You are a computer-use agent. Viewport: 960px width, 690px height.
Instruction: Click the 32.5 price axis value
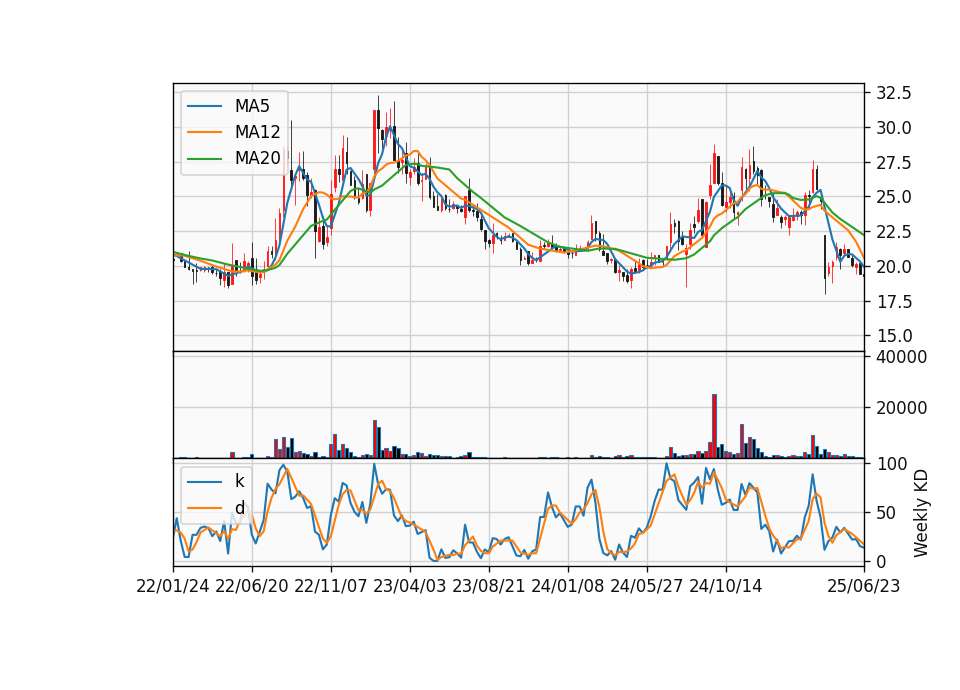click(x=894, y=93)
